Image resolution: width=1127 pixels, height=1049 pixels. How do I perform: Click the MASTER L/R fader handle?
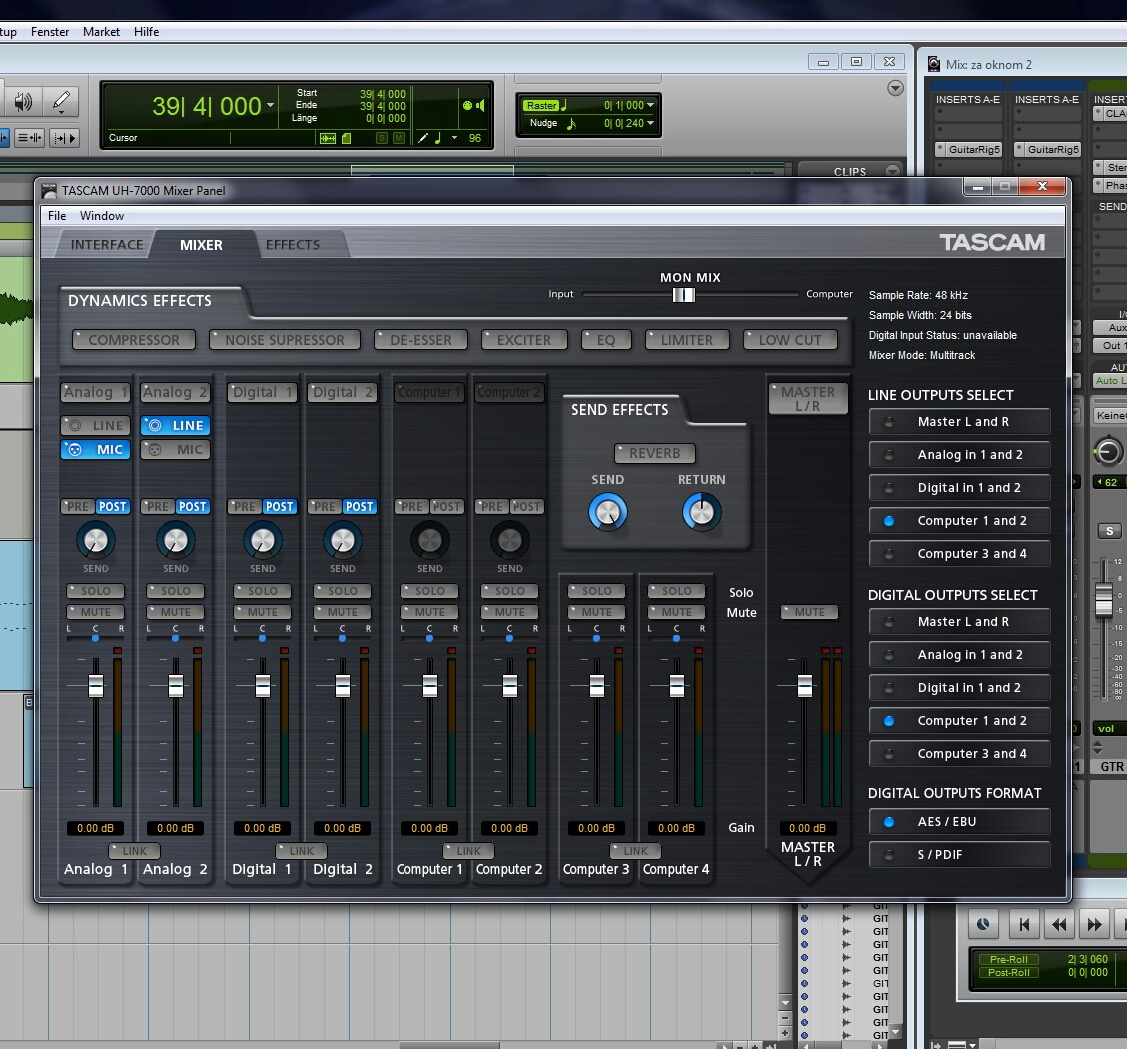point(805,686)
